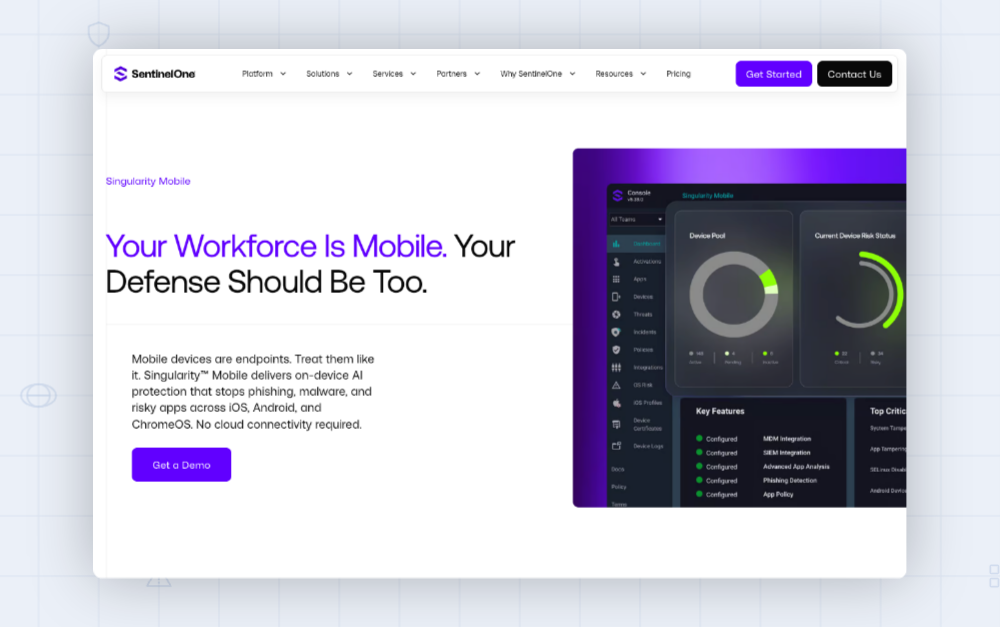The image size is (1000, 627).
Task: Open the Why SentinelOne dropdown
Action: tap(538, 74)
